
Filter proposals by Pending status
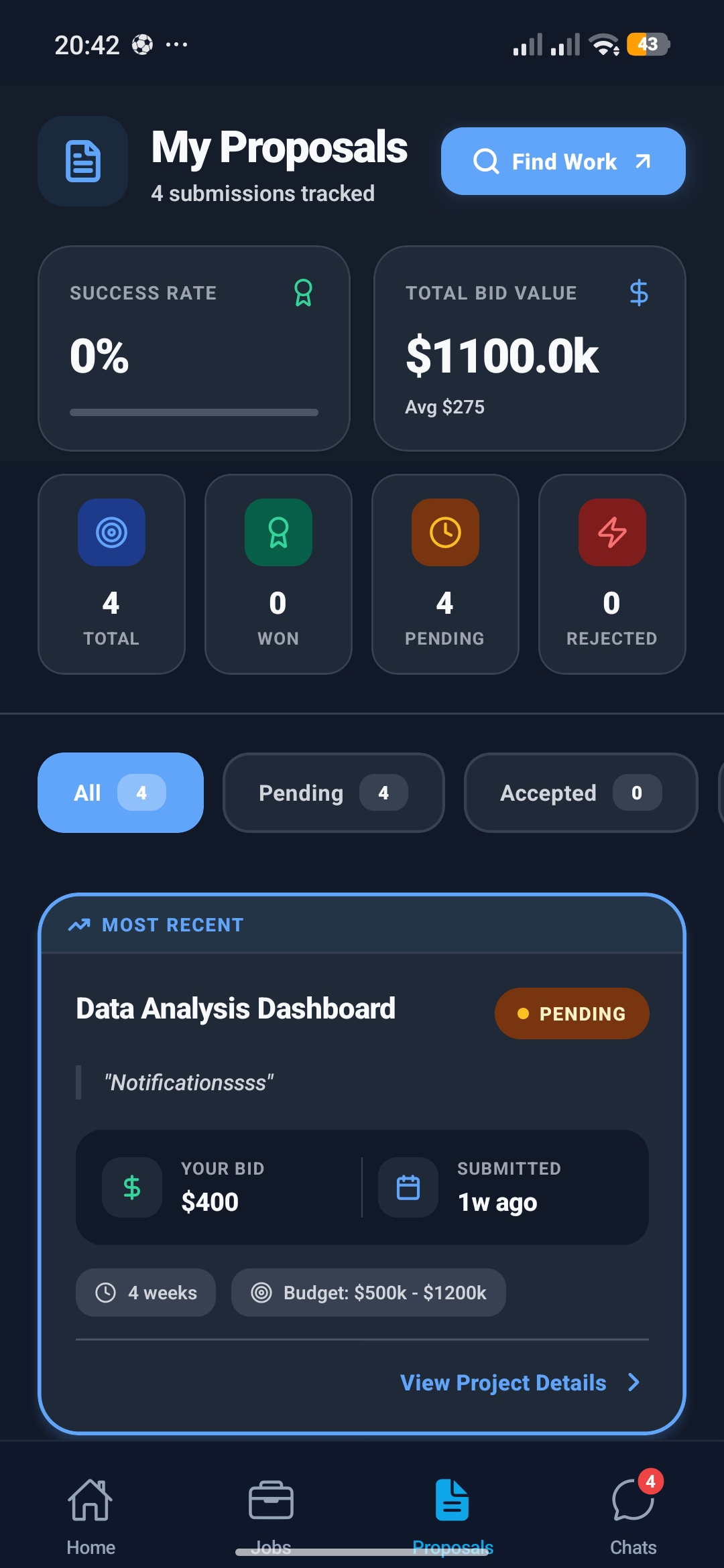pos(333,793)
